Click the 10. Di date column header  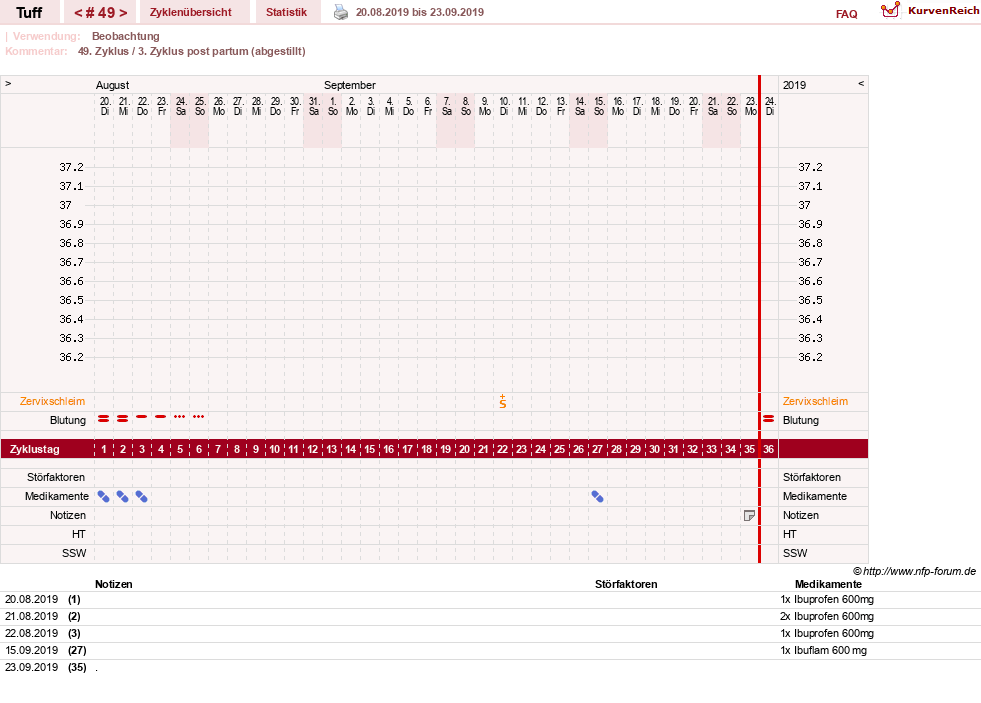504,106
